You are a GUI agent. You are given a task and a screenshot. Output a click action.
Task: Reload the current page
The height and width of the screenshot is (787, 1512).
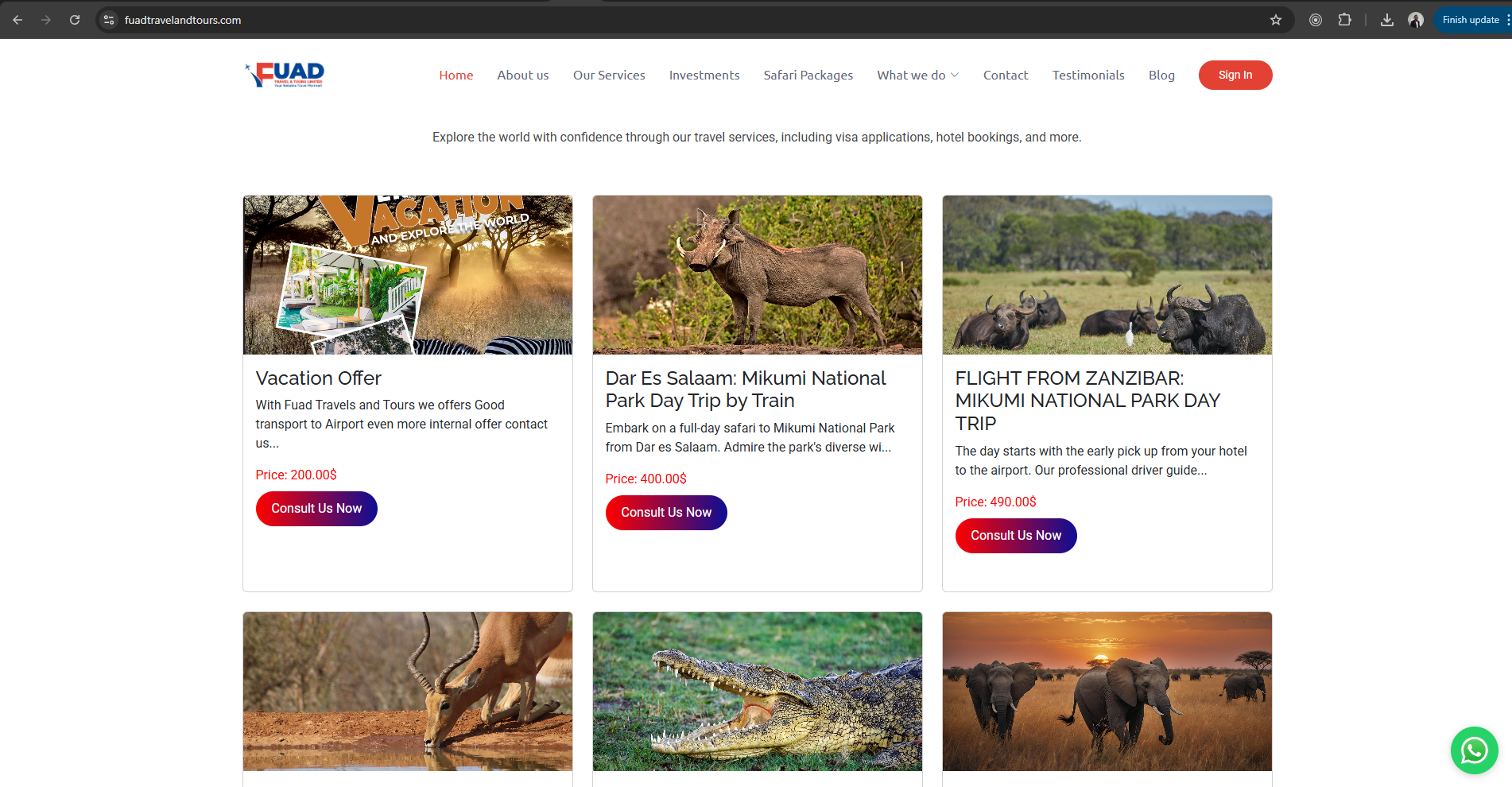point(74,19)
